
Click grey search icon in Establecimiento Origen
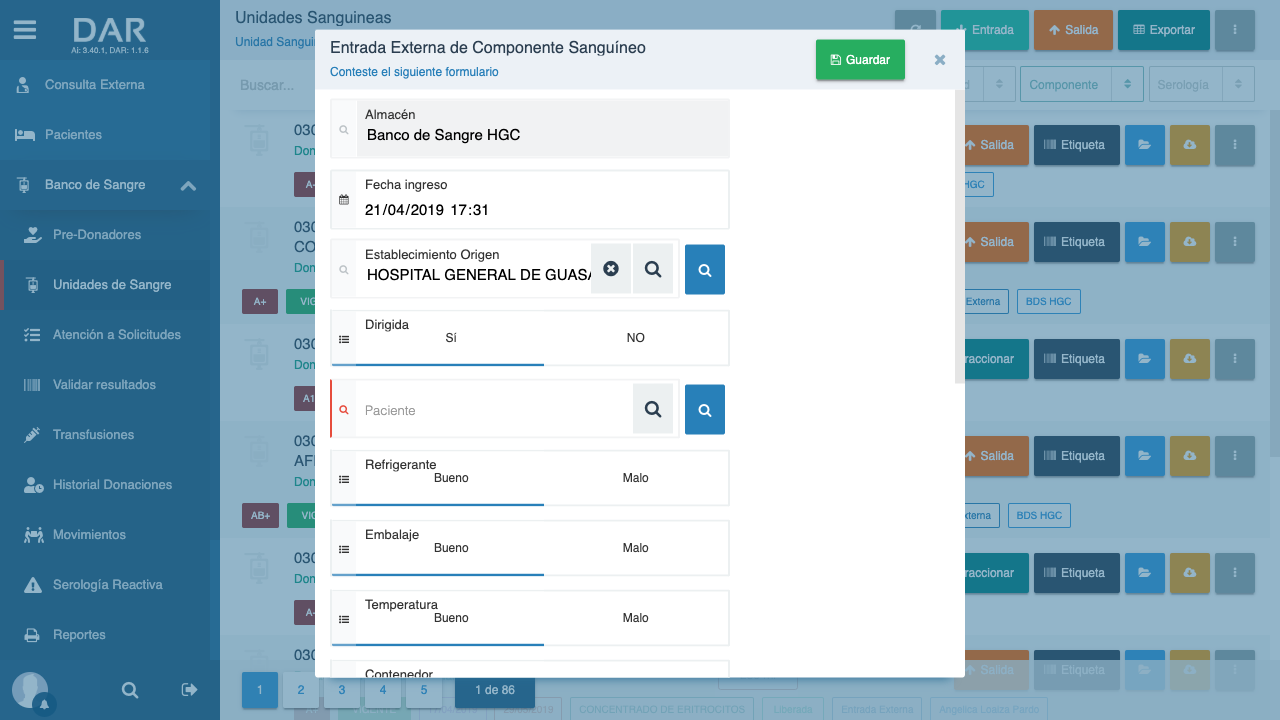point(653,269)
